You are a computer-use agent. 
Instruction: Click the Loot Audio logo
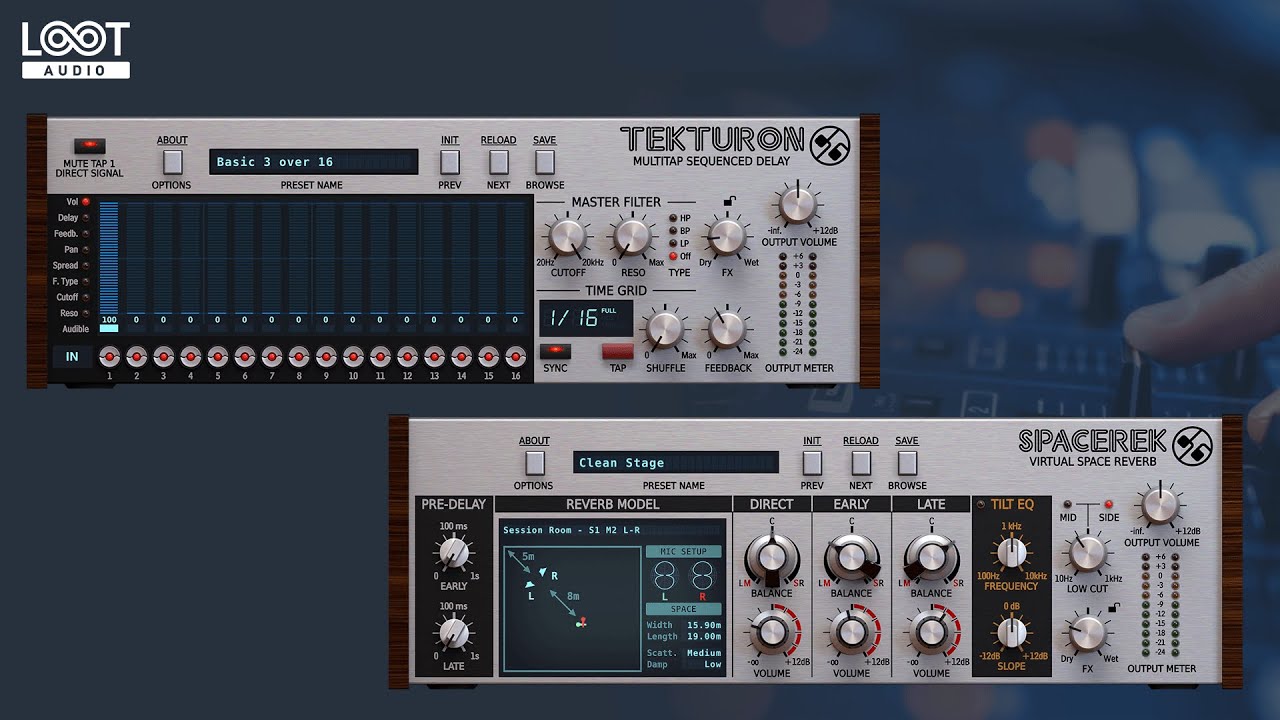point(76,50)
